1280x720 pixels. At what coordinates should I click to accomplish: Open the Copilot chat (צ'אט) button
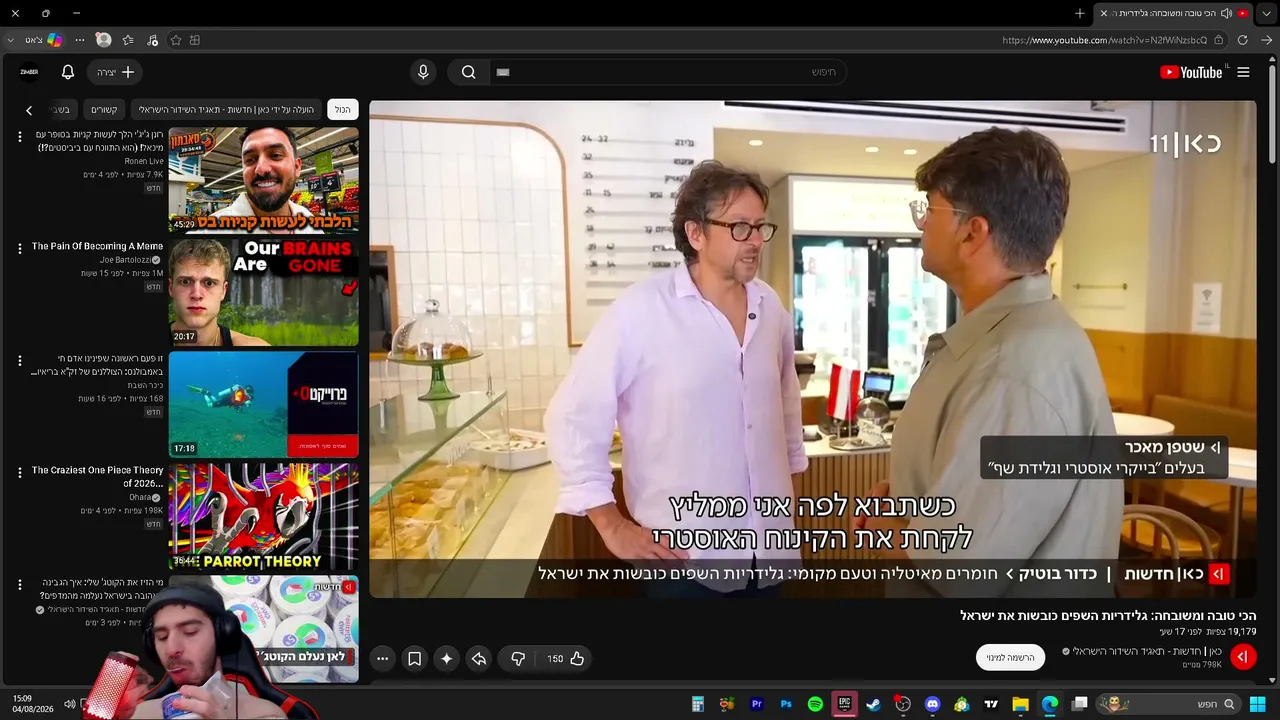44,40
